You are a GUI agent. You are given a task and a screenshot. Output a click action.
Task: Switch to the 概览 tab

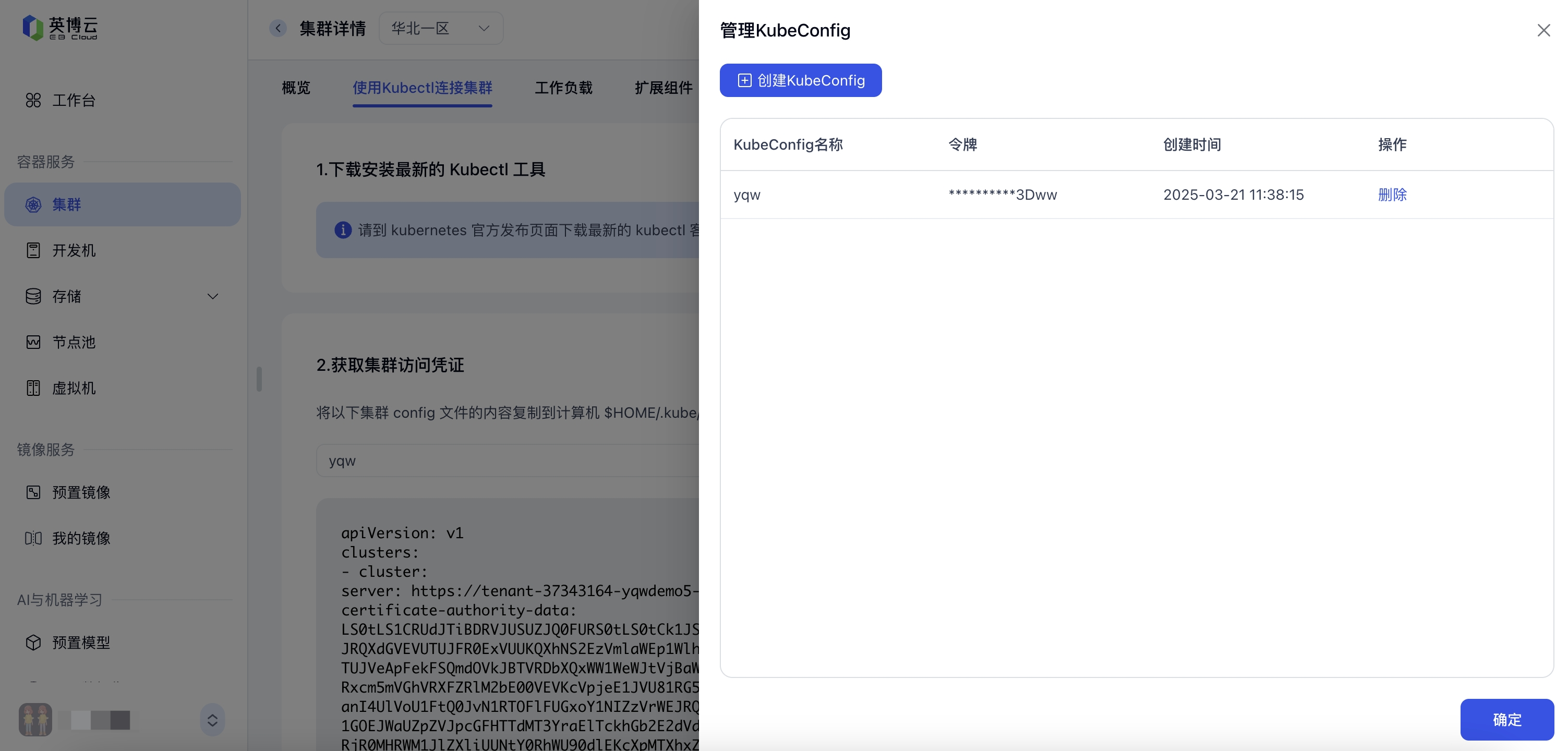(296, 88)
